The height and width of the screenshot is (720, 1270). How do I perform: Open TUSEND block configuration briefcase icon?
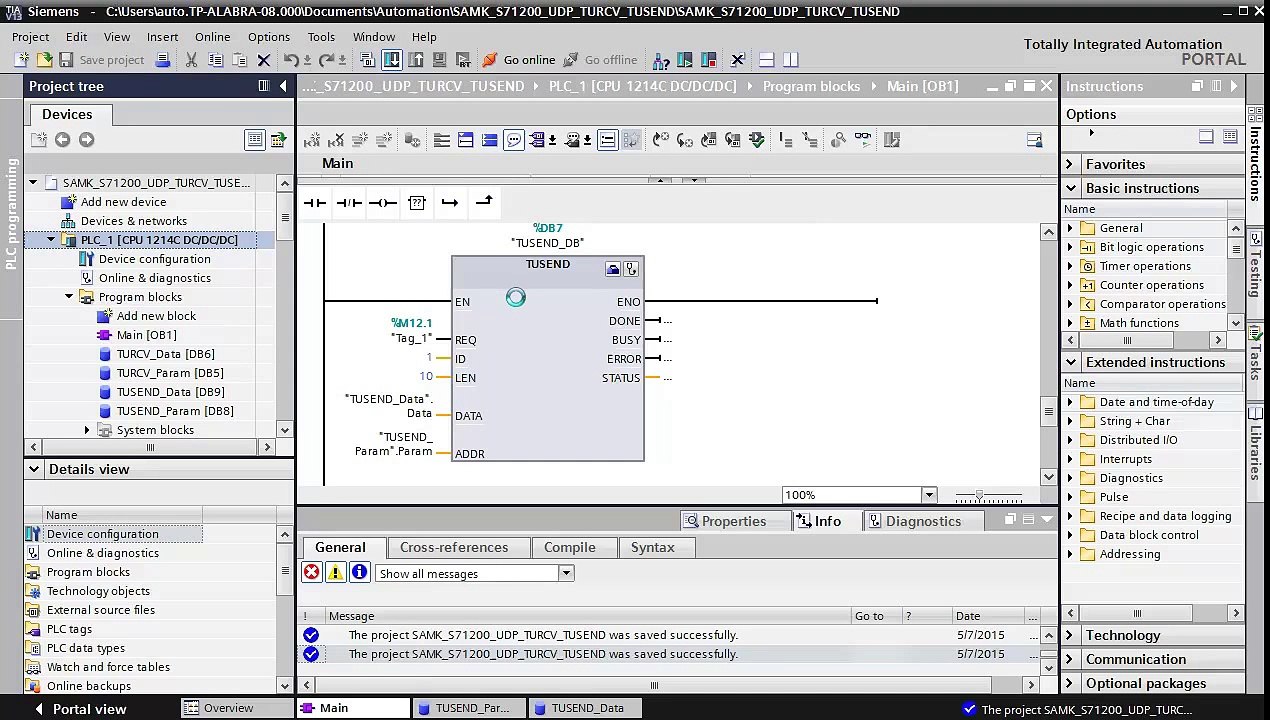pyautogui.click(x=613, y=269)
